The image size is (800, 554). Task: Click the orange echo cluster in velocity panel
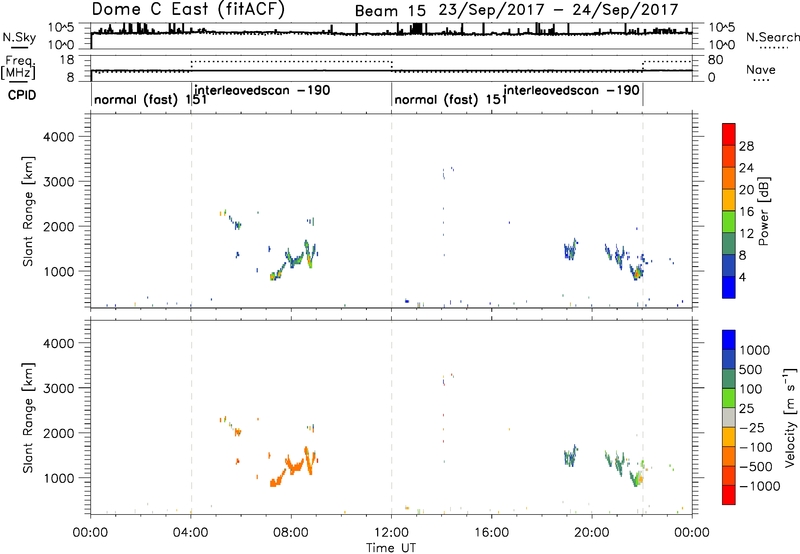point(292,467)
